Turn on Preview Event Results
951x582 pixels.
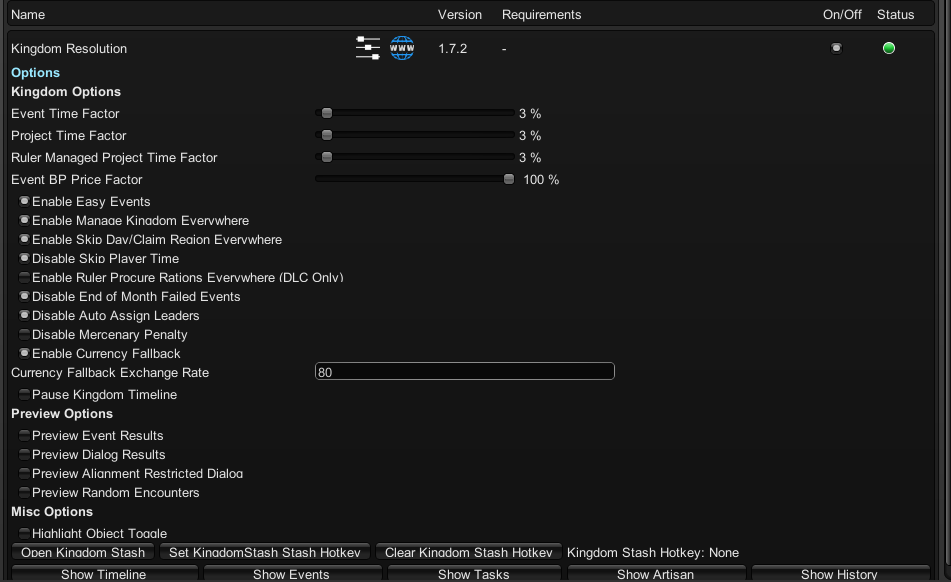[25, 436]
